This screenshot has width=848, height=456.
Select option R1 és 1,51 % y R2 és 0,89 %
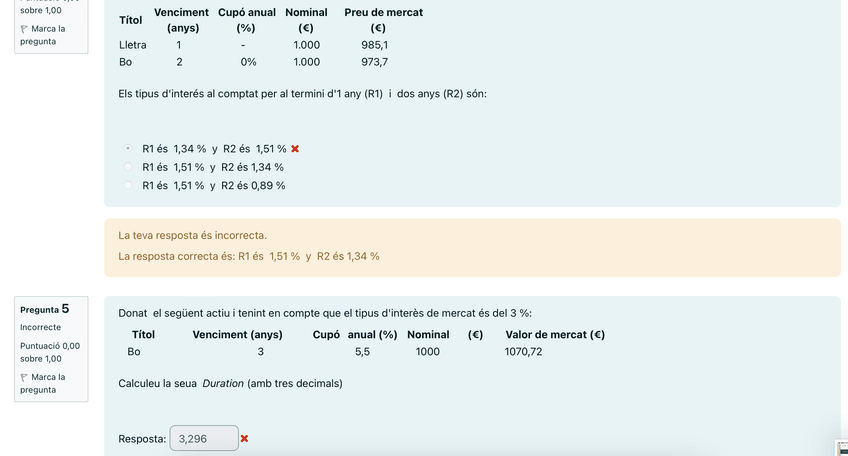click(x=128, y=185)
